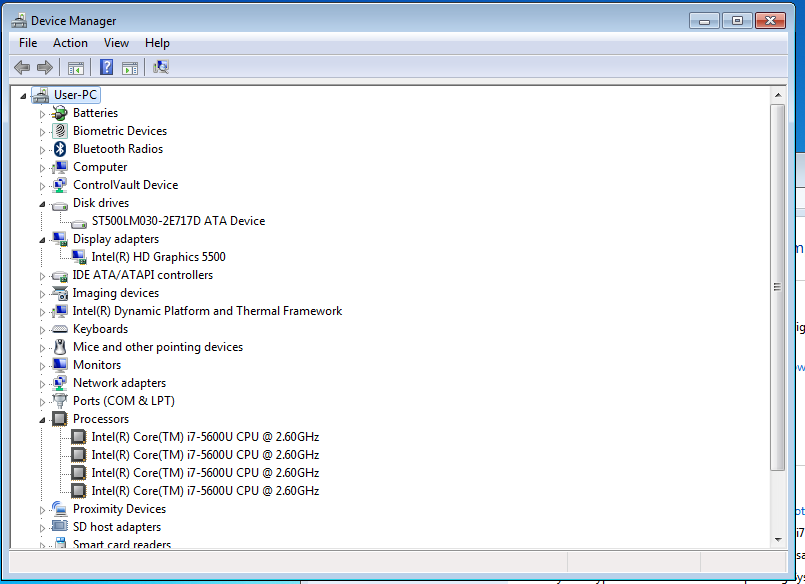Select the Ports (COM & LPT) icon
The height and width of the screenshot is (584, 805).
(x=60, y=401)
